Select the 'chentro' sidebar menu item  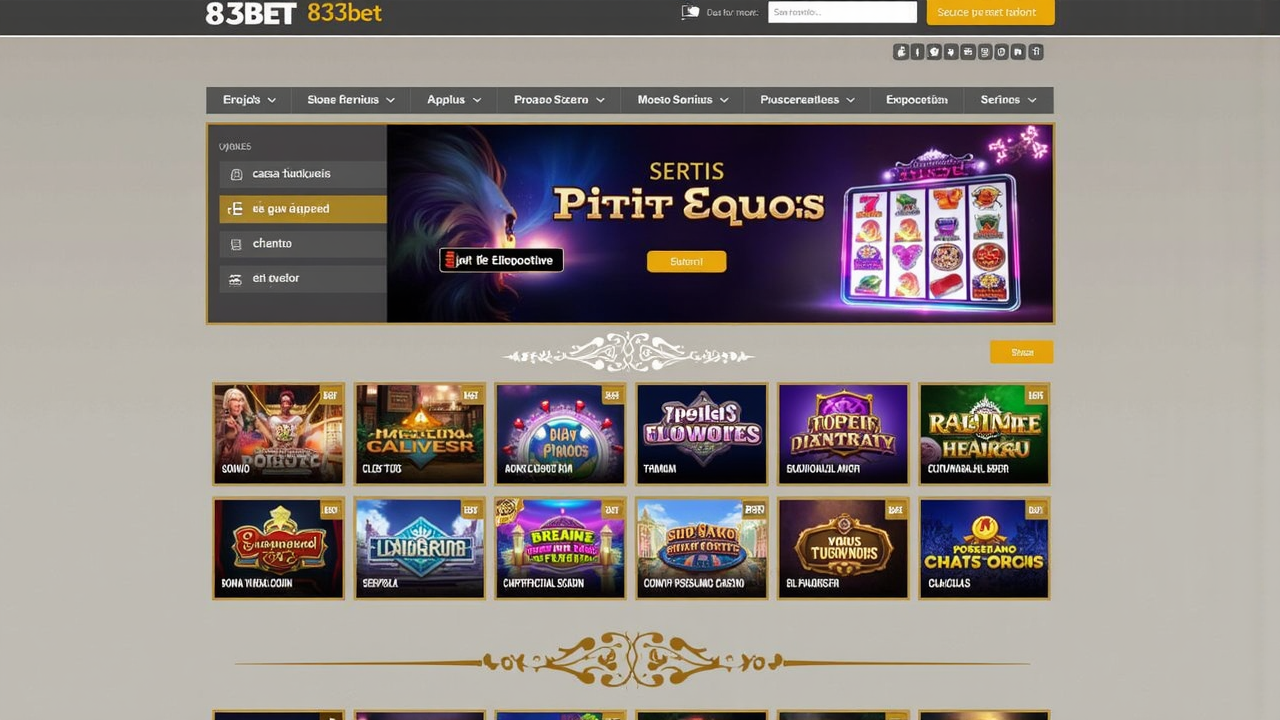point(303,244)
